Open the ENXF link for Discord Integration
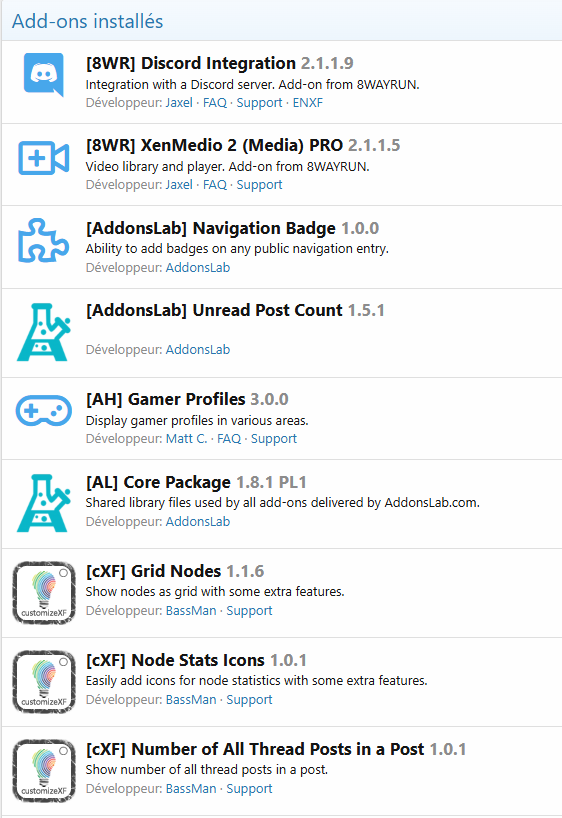Image resolution: width=562 pixels, height=818 pixels. pyautogui.click(x=307, y=103)
